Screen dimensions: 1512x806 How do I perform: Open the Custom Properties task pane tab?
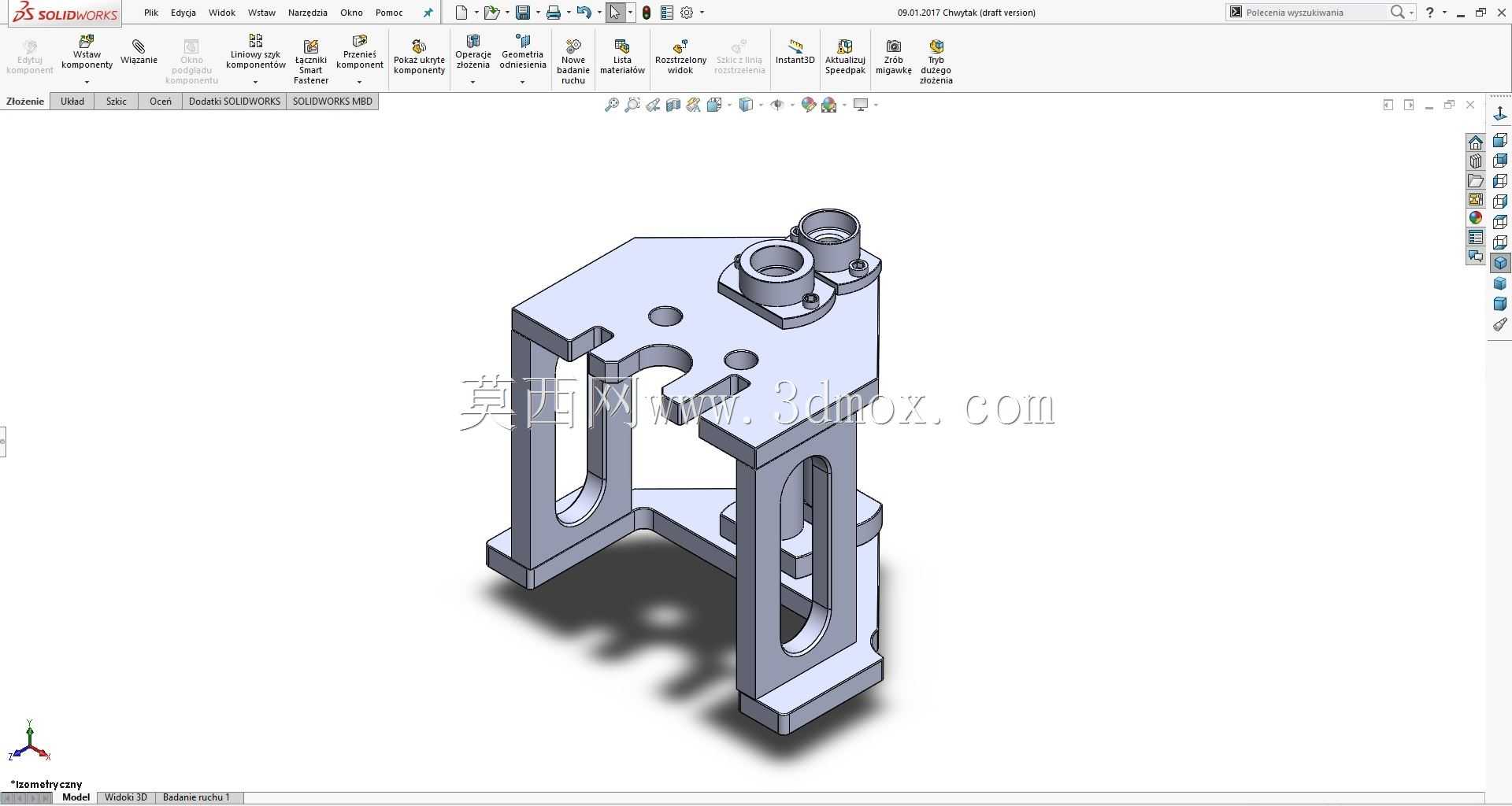1476,238
